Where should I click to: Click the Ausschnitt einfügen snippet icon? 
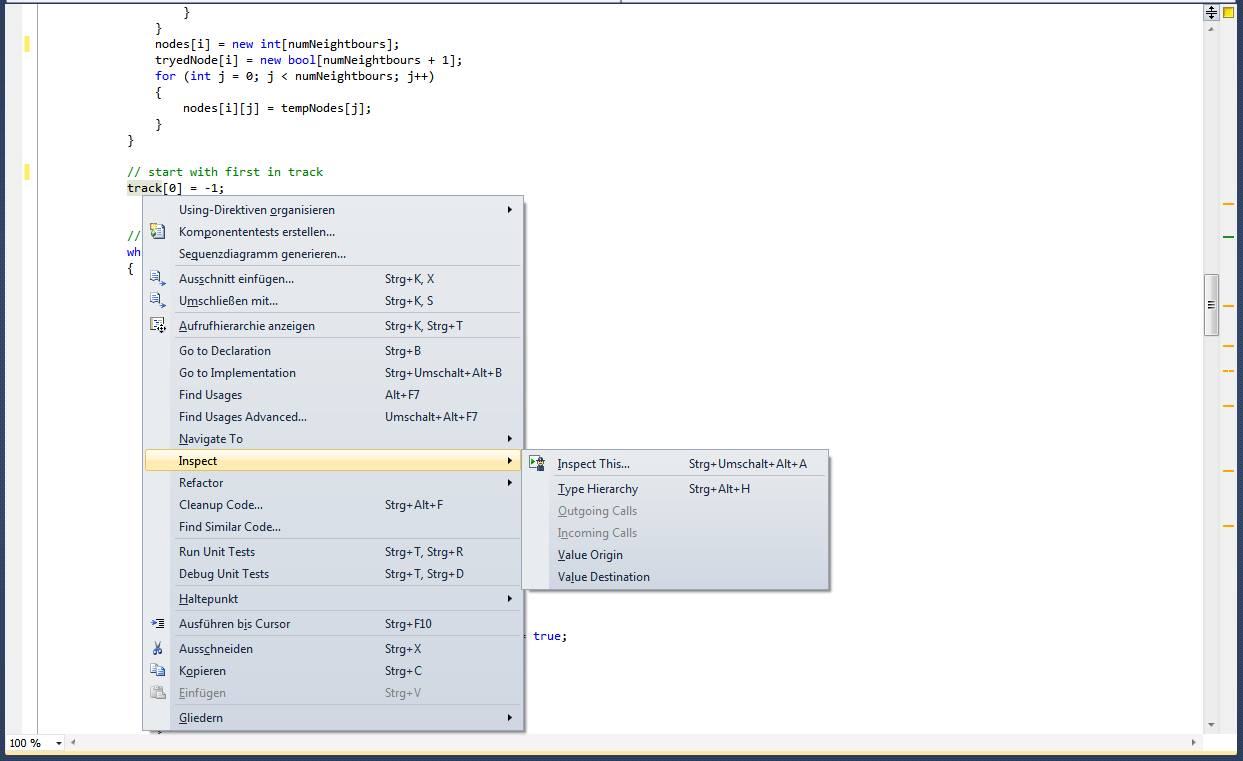tap(157, 279)
